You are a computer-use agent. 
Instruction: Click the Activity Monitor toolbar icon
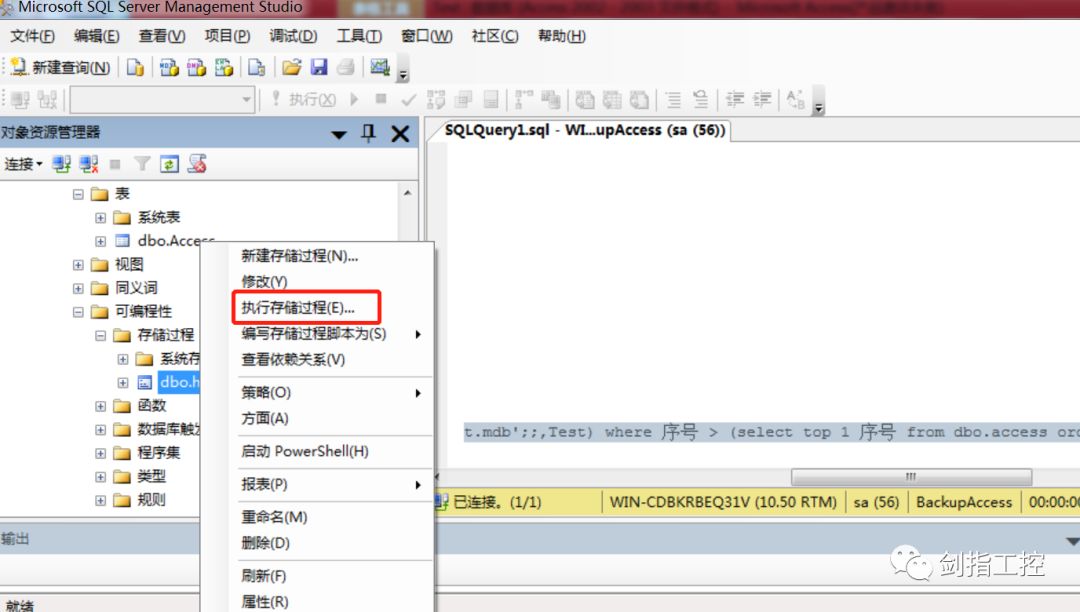(380, 67)
